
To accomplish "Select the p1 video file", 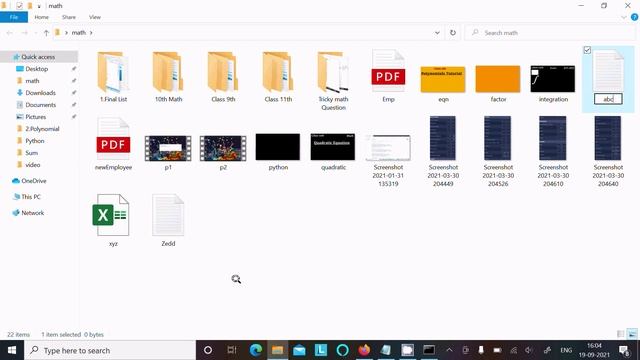I will pos(168,152).
